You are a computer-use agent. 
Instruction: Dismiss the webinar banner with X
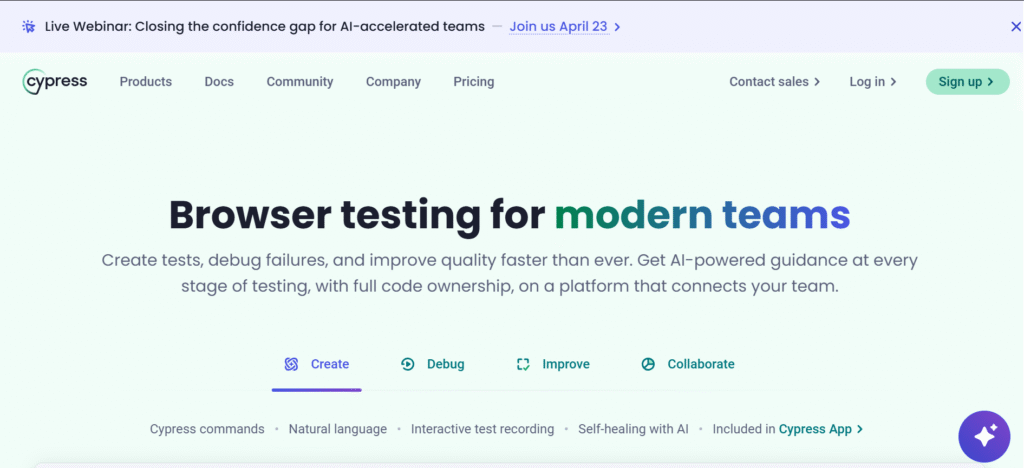[1016, 27]
